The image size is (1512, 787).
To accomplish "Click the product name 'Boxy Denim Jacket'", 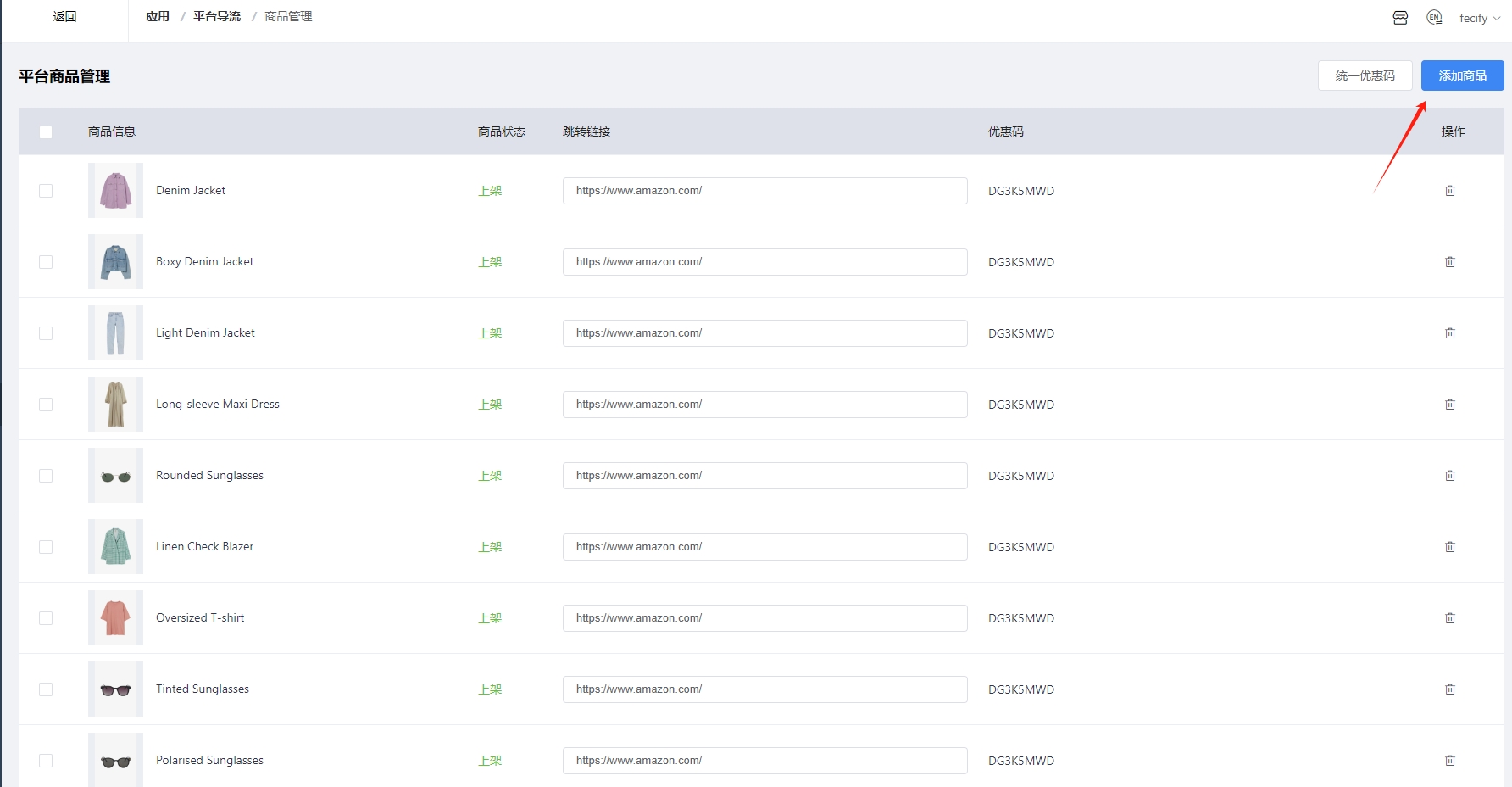I will pyautogui.click(x=204, y=262).
